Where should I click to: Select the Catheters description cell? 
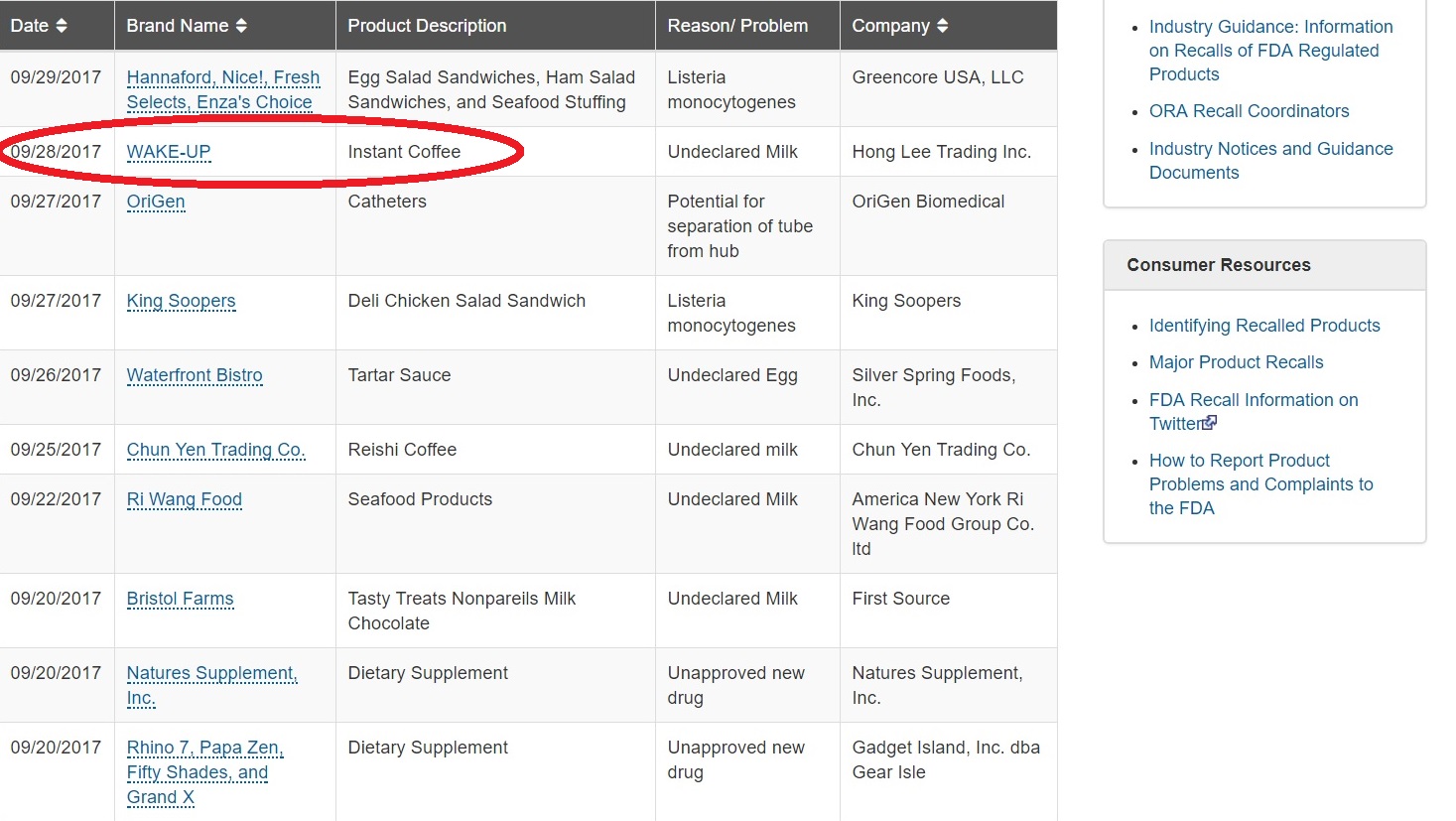coord(495,226)
